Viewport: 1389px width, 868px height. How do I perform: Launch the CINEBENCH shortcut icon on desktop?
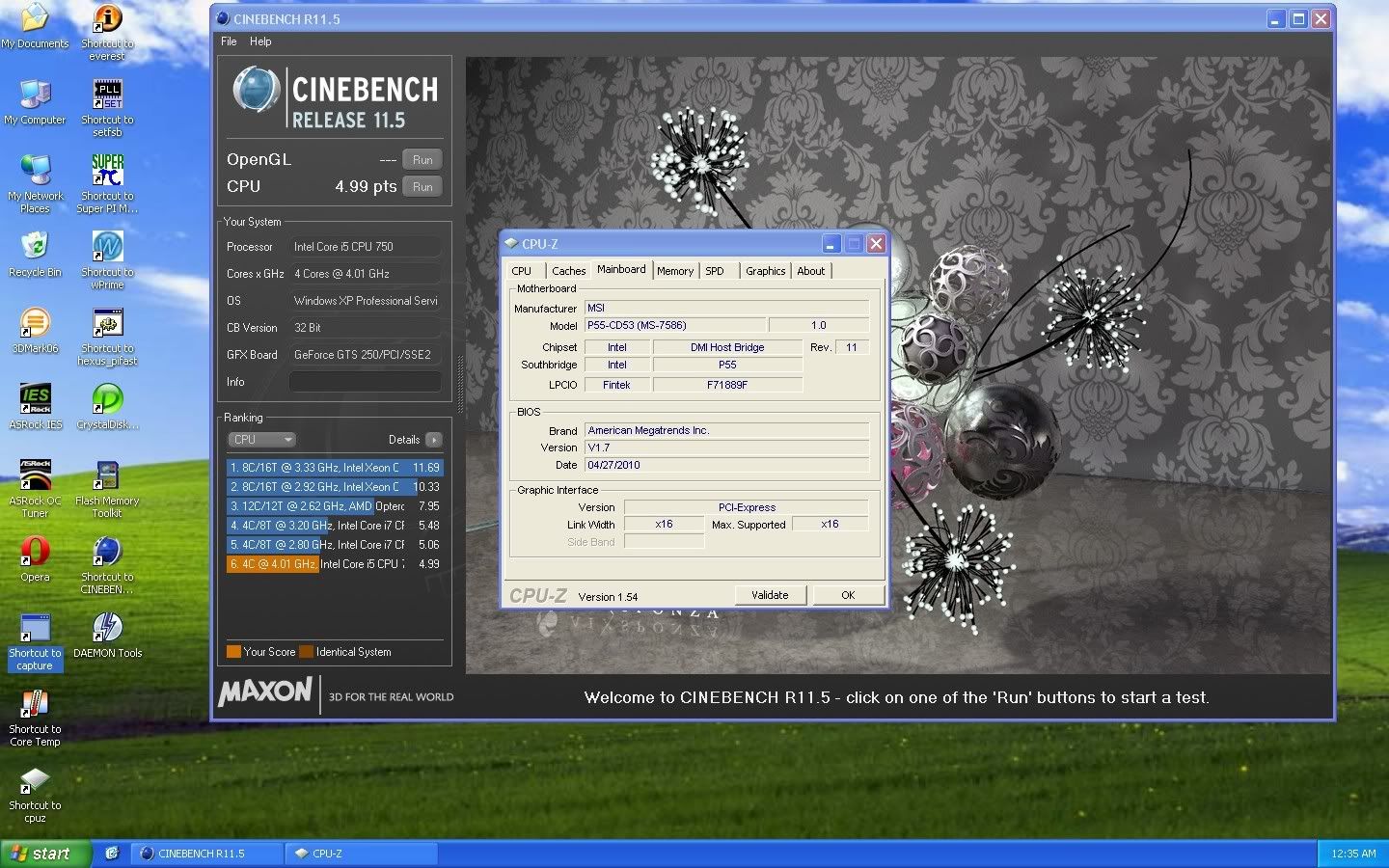tap(107, 551)
